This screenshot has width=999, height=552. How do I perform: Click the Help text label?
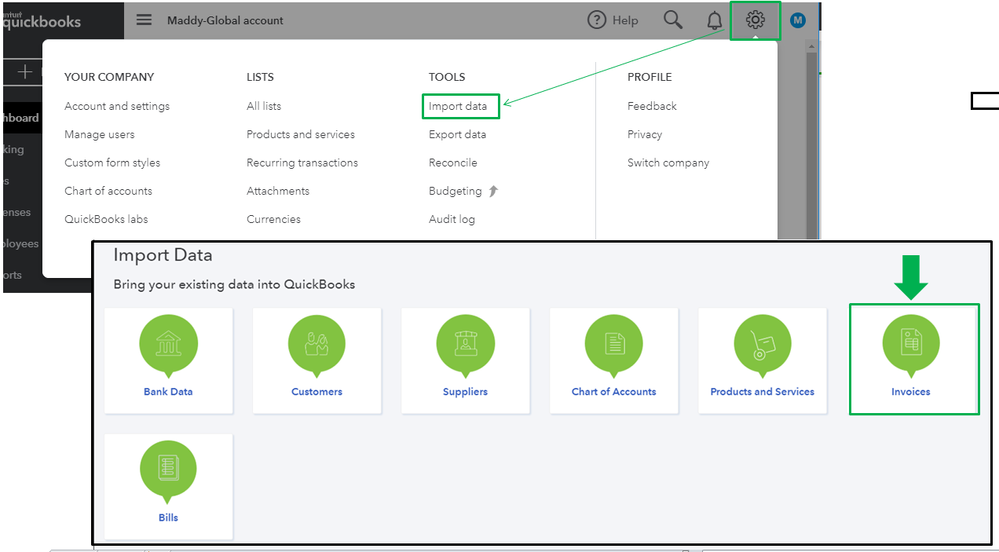(x=625, y=20)
